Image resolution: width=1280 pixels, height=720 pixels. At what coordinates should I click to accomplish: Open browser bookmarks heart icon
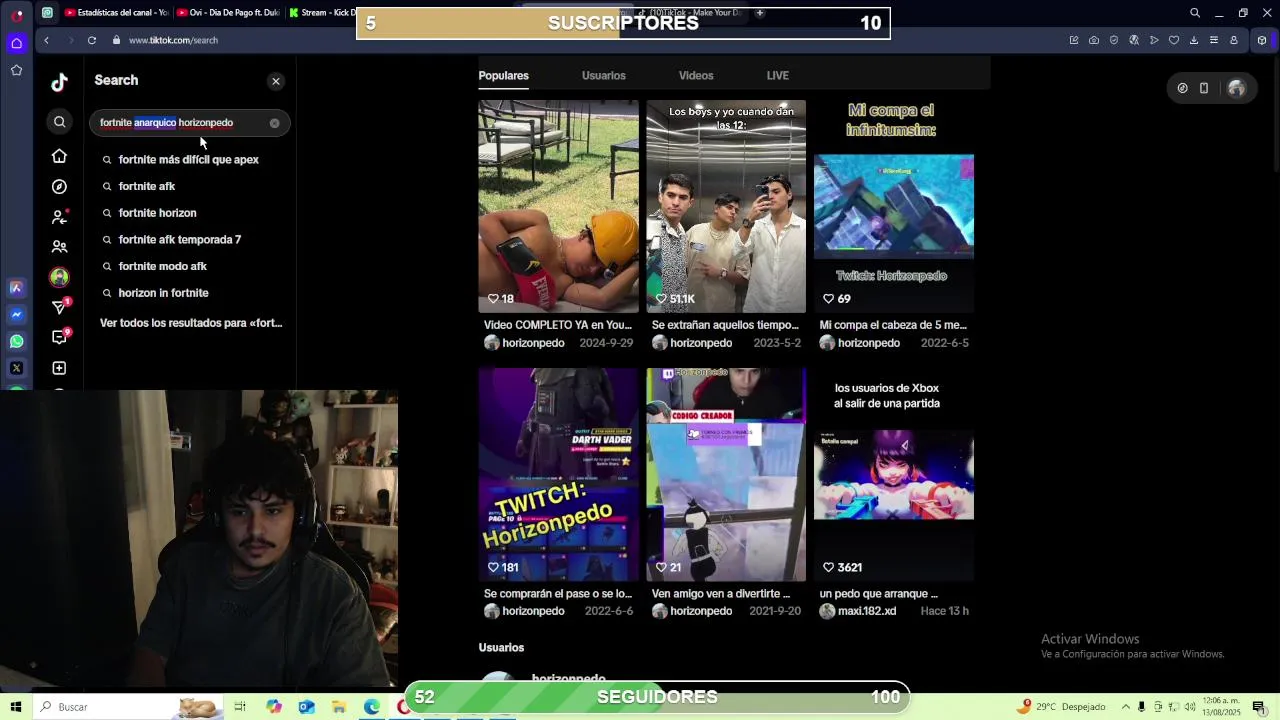pos(1174,40)
